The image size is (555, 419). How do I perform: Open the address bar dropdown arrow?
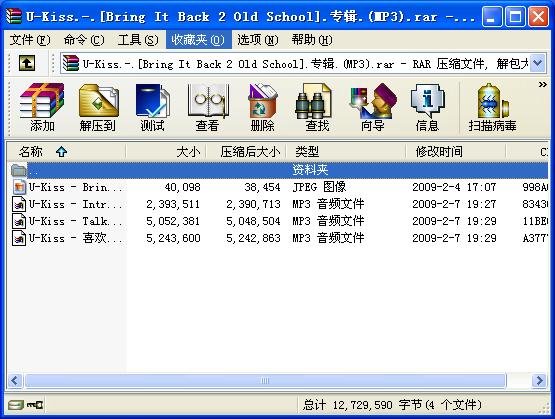[x=538, y=64]
